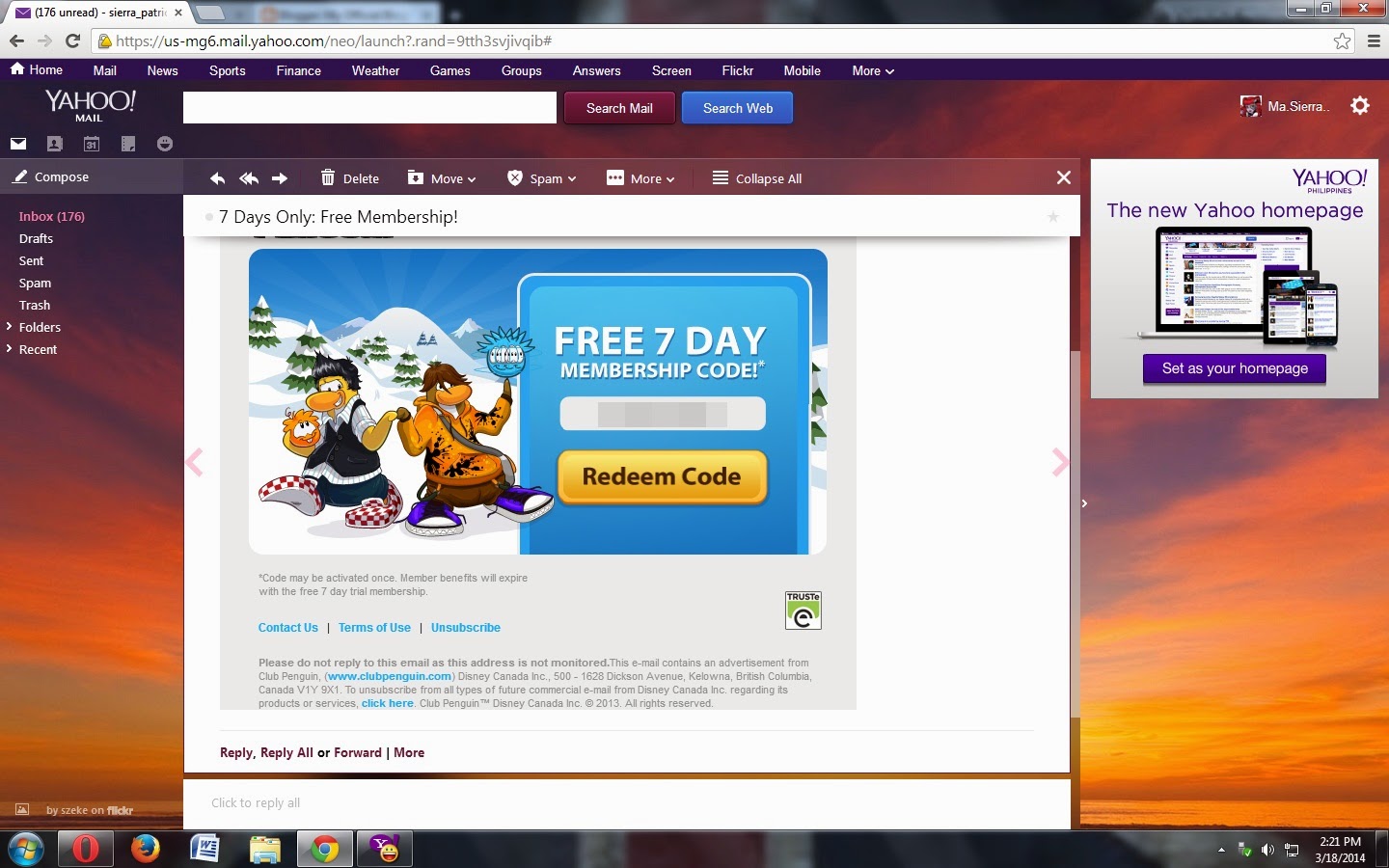Open the Trash folder

point(35,305)
